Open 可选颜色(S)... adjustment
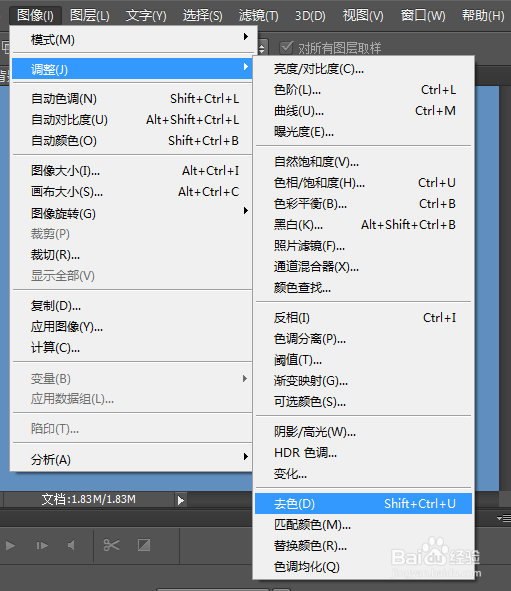Viewport: 511px width, 591px height. coord(363,402)
